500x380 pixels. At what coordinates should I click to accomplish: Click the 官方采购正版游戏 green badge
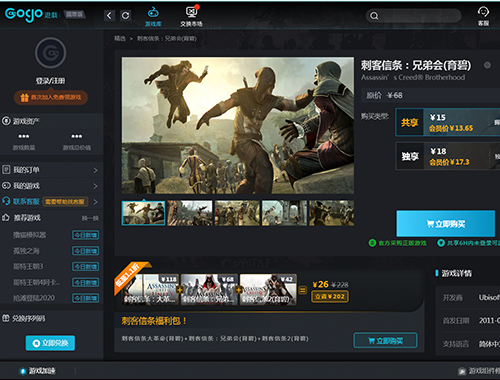point(398,243)
